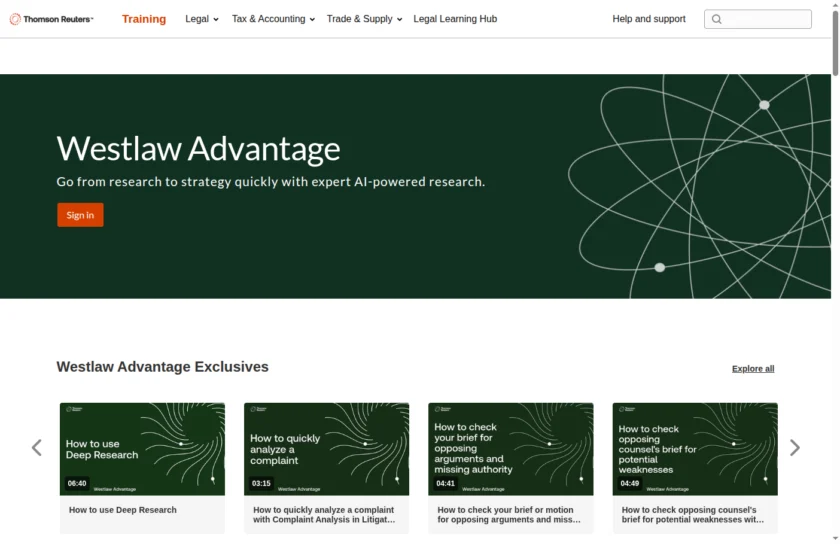
Task: Click the Westlaw Advantage Exclusives heading
Action: click(162, 367)
